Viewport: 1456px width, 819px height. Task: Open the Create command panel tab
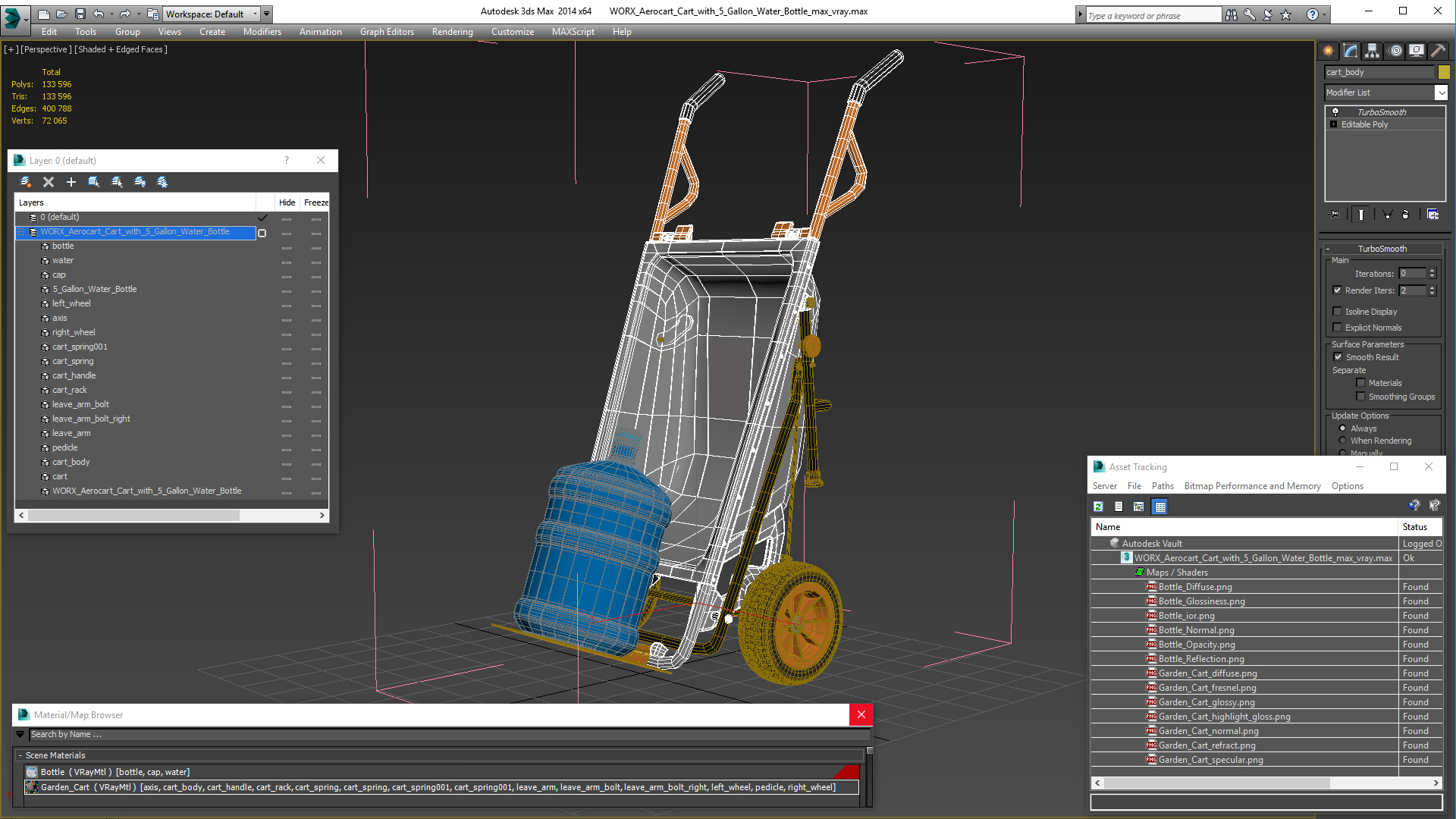click(1329, 51)
